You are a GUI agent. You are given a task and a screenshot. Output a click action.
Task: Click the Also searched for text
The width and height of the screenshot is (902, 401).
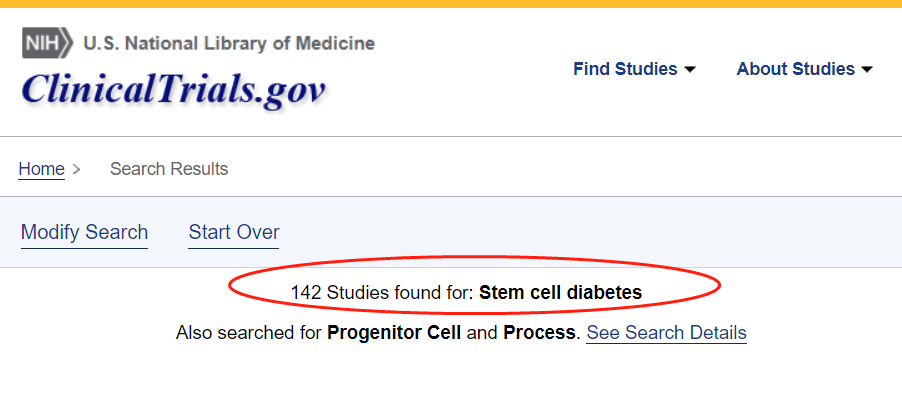[249, 333]
